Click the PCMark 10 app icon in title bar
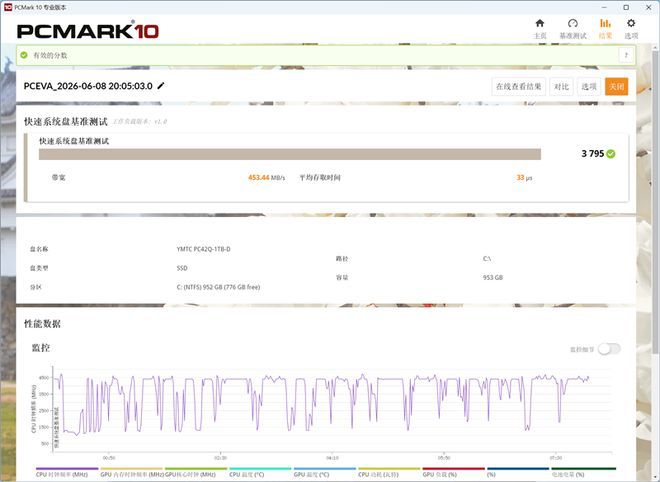 click(8, 7)
